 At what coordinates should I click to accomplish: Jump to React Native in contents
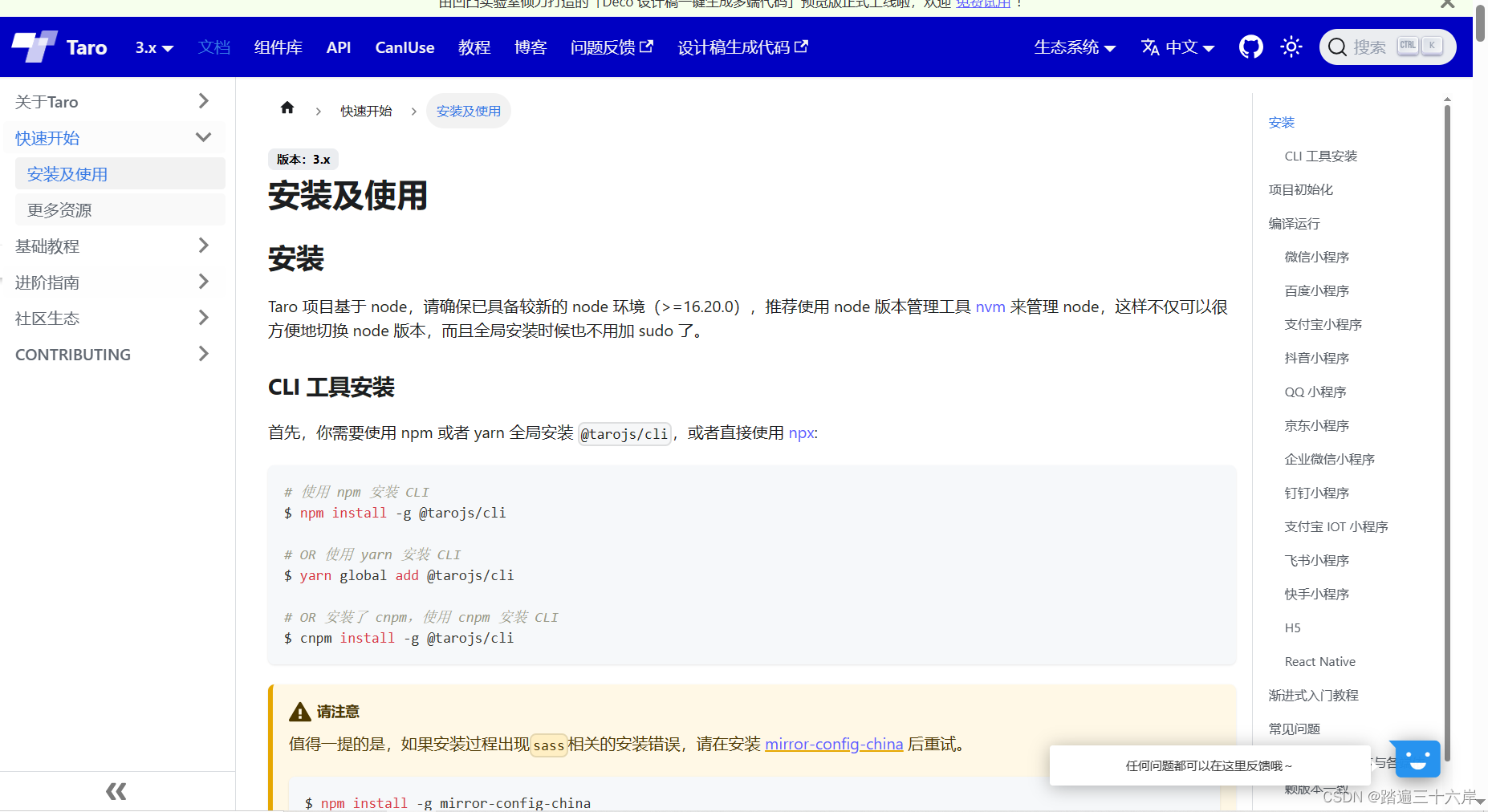[x=1319, y=661]
